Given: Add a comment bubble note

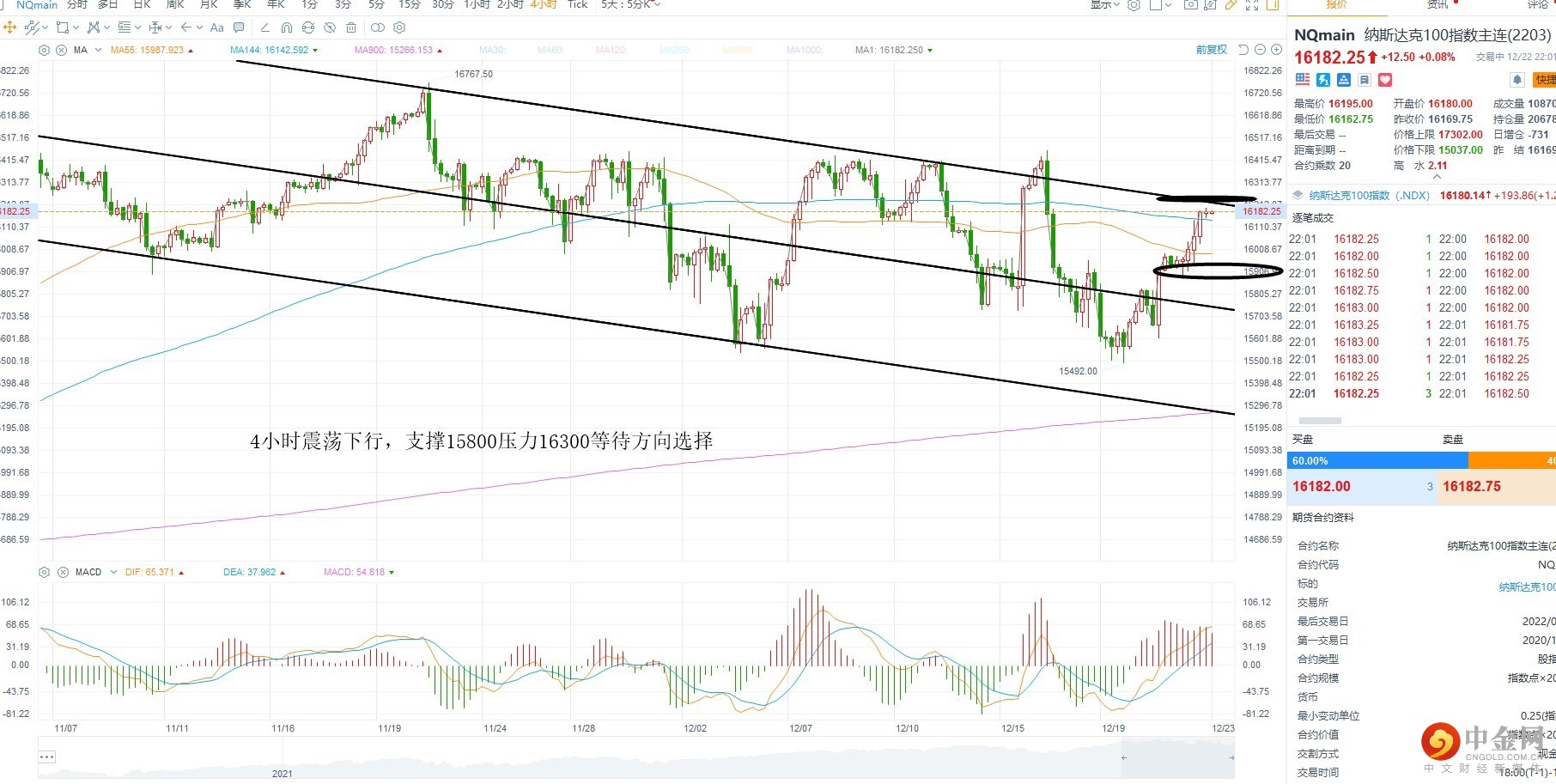Looking at the screenshot, I should pos(239,27).
